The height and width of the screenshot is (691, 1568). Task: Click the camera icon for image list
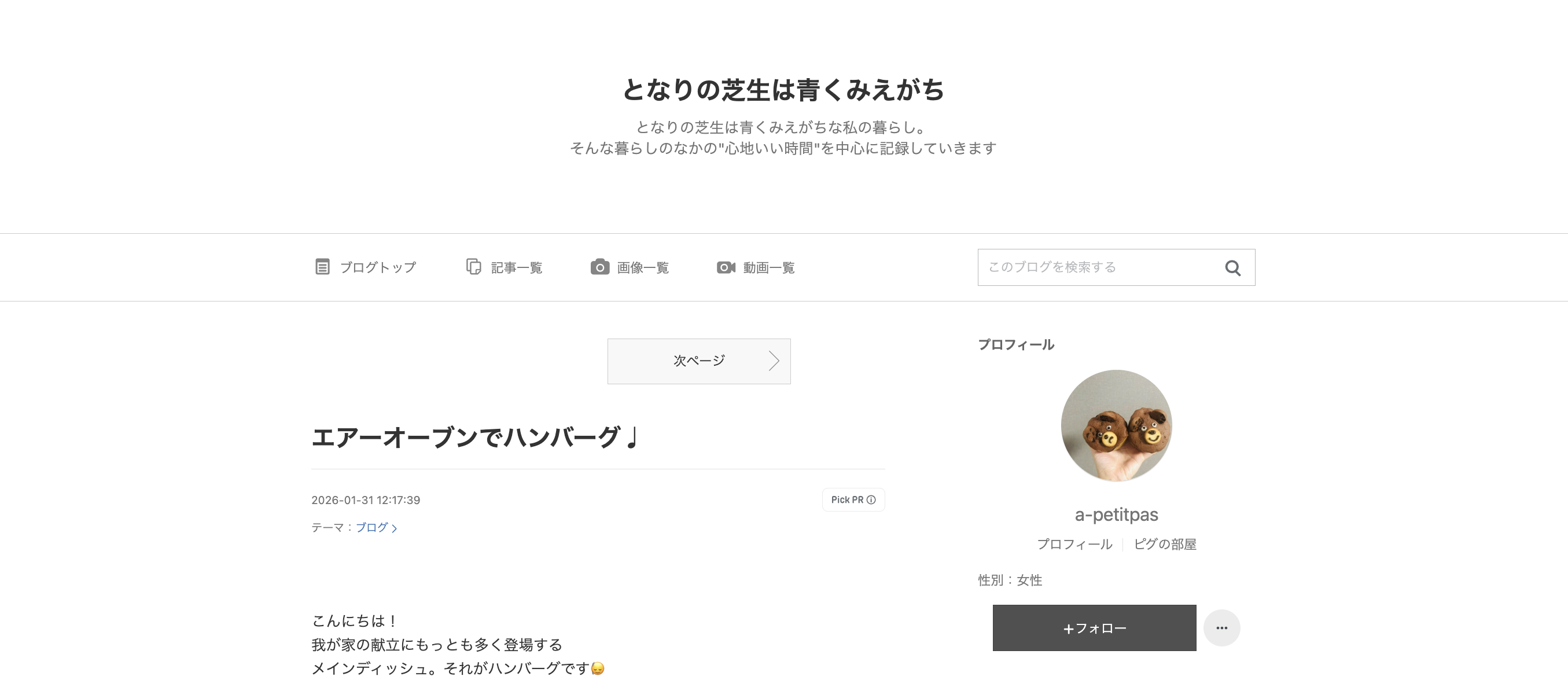(599, 267)
